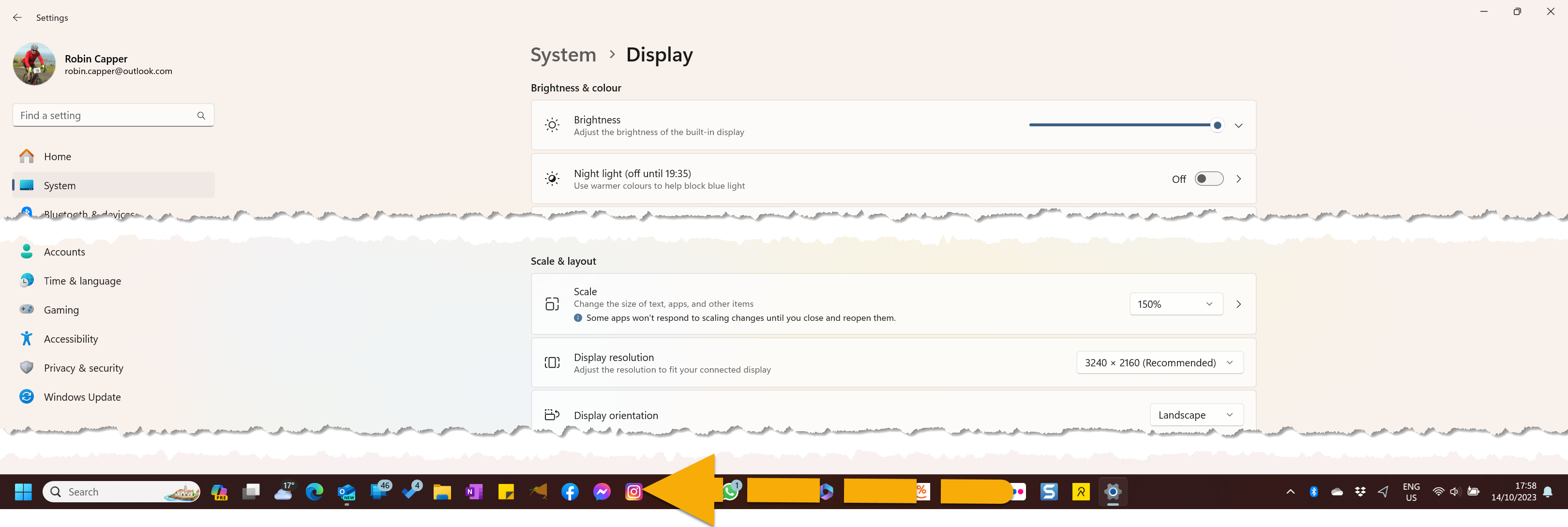The height and width of the screenshot is (527, 1568).
Task: Open the Sticky Notes taskbar app
Action: (506, 492)
